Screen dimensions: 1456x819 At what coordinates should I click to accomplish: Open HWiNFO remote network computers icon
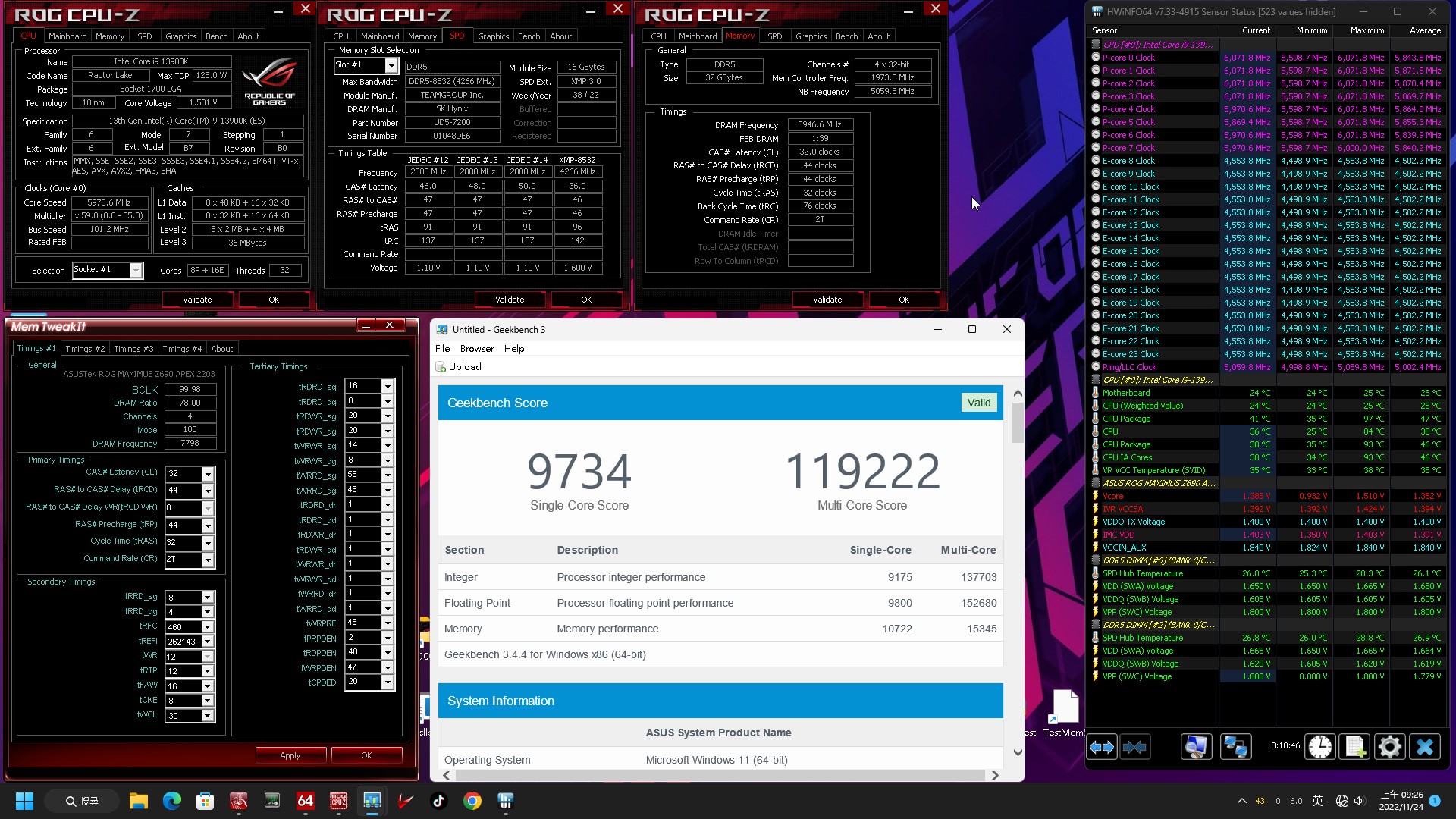[x=1235, y=747]
